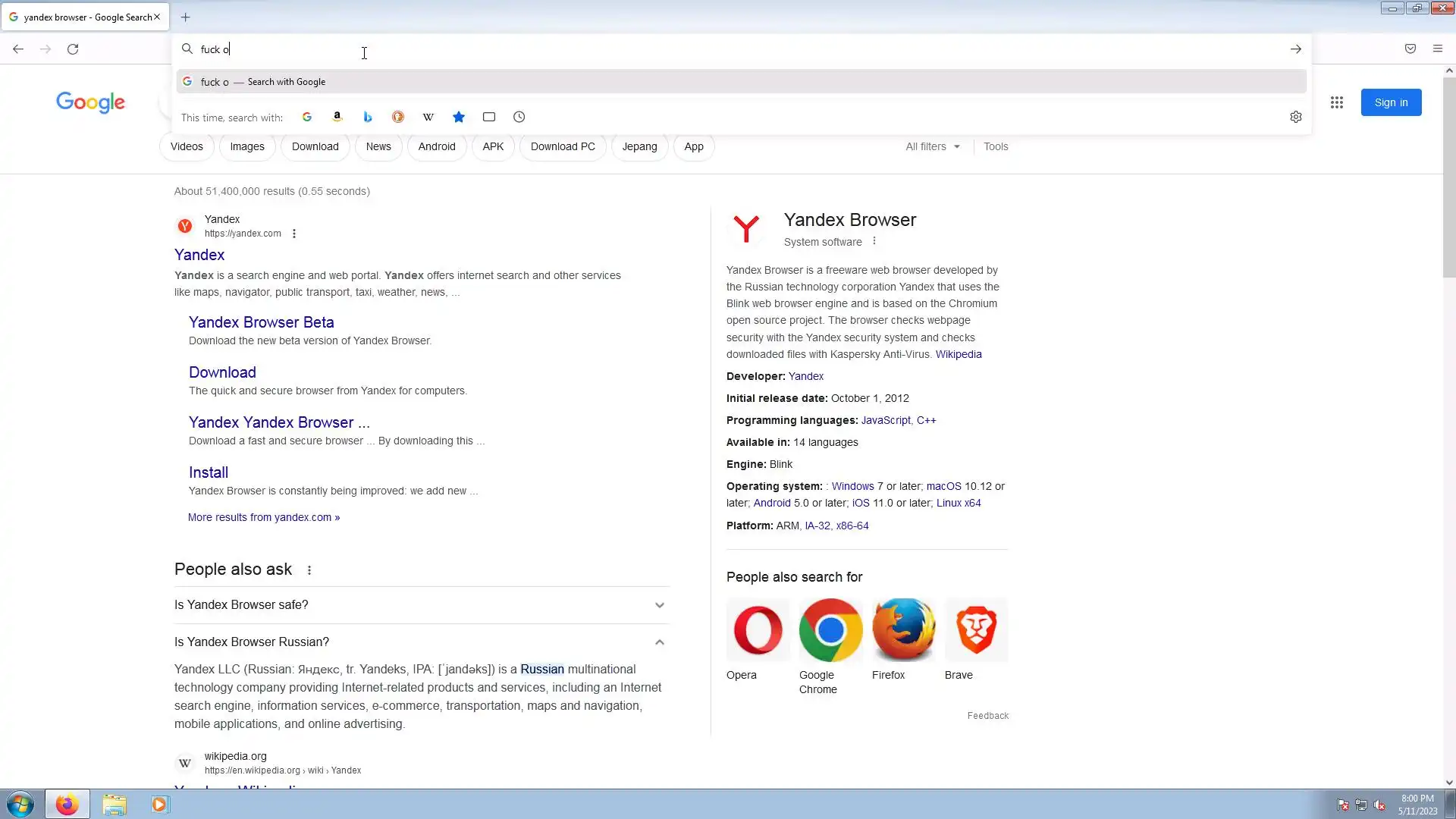Search open tabs via the tabs icon
Viewport: 1456px width, 819px height.
pyautogui.click(x=489, y=117)
